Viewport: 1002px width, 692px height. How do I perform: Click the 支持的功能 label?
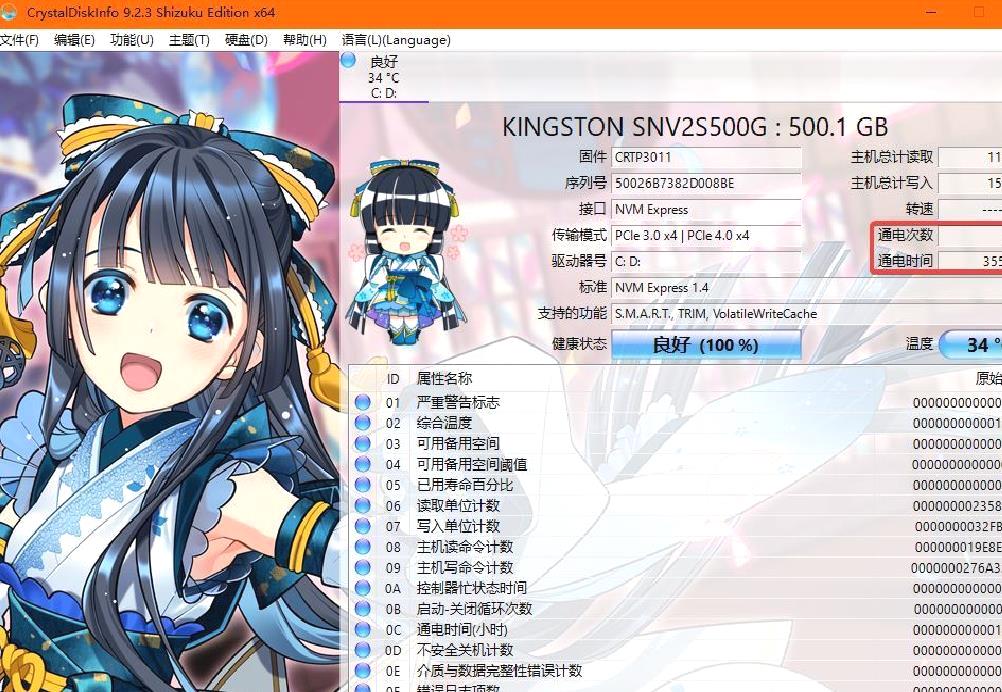[573, 314]
